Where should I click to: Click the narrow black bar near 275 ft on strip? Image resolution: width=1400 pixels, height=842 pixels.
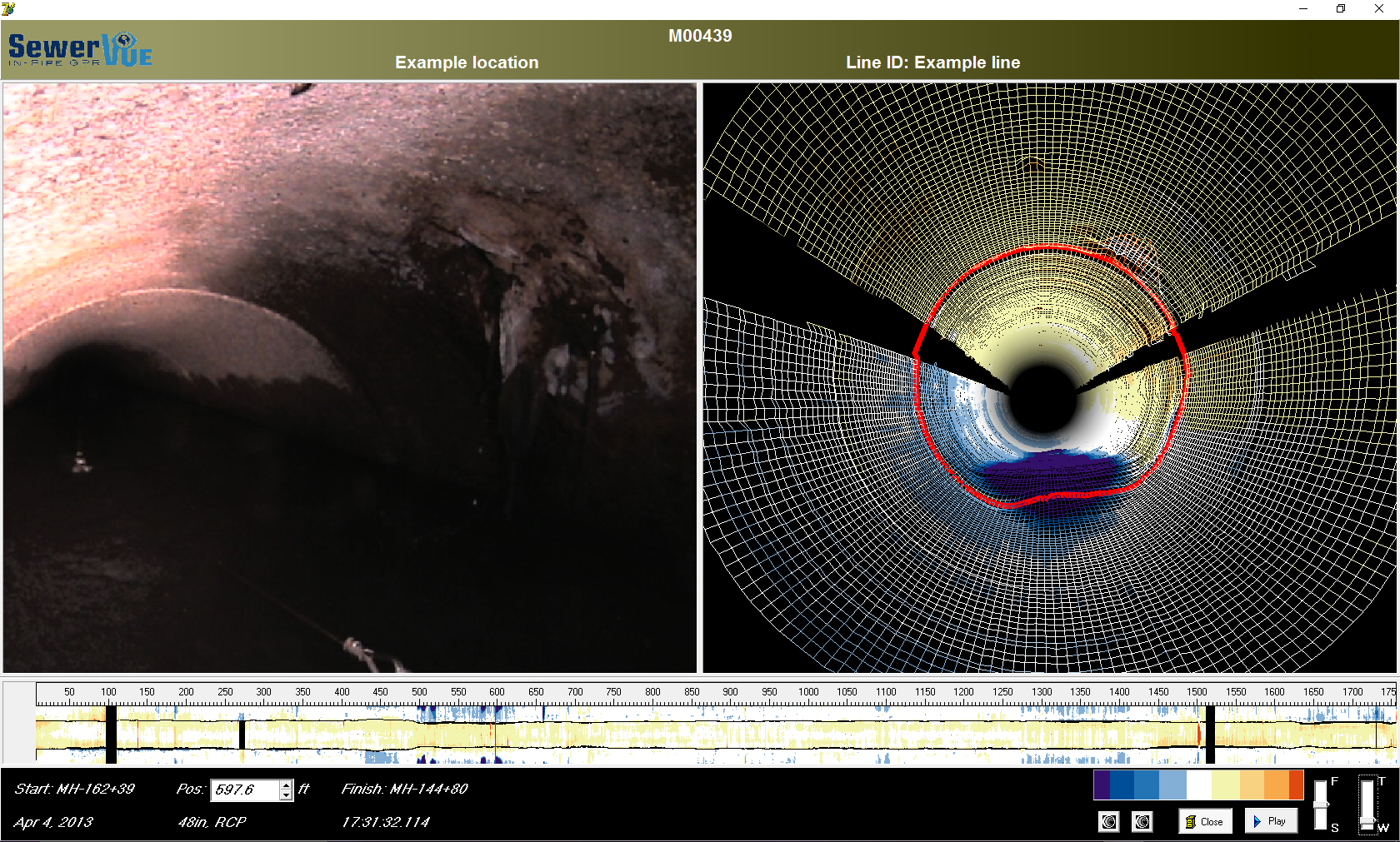242,735
